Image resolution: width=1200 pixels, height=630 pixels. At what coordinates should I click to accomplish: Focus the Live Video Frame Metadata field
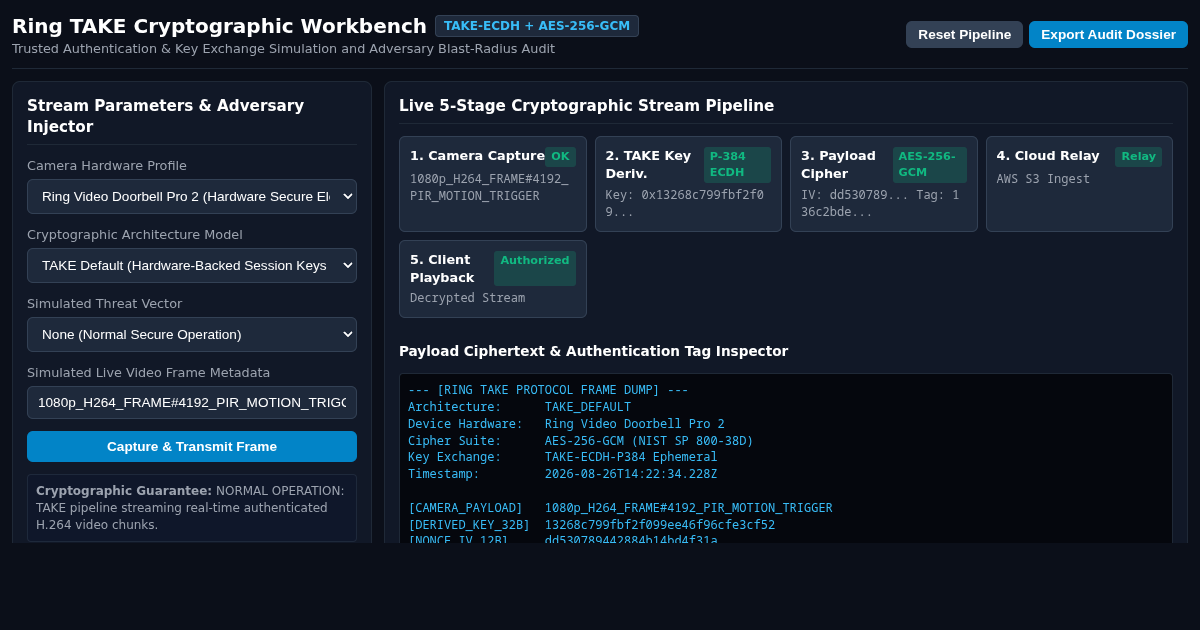click(x=192, y=402)
